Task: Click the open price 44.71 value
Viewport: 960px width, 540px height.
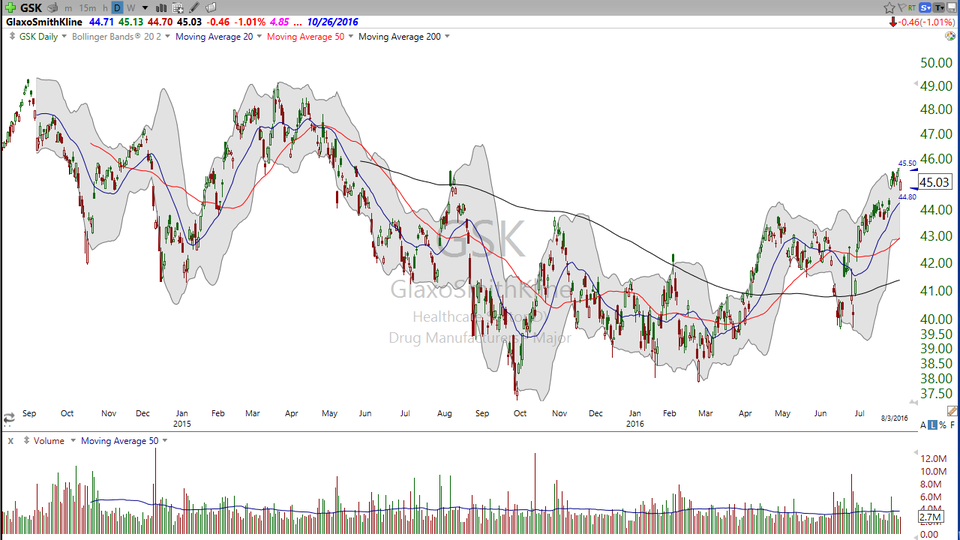Action: pyautogui.click(x=102, y=22)
